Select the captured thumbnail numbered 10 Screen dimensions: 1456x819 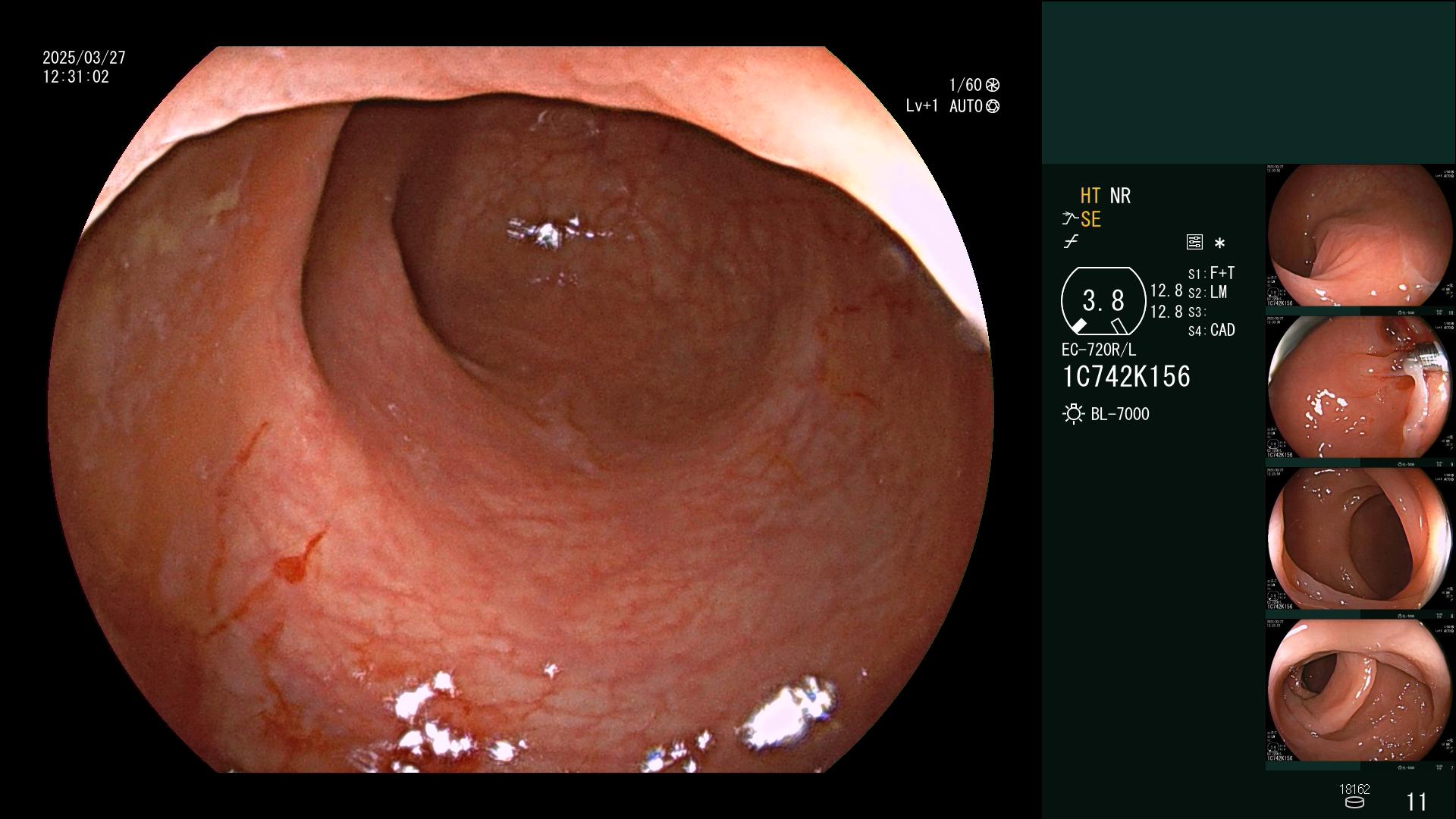(x=1360, y=240)
